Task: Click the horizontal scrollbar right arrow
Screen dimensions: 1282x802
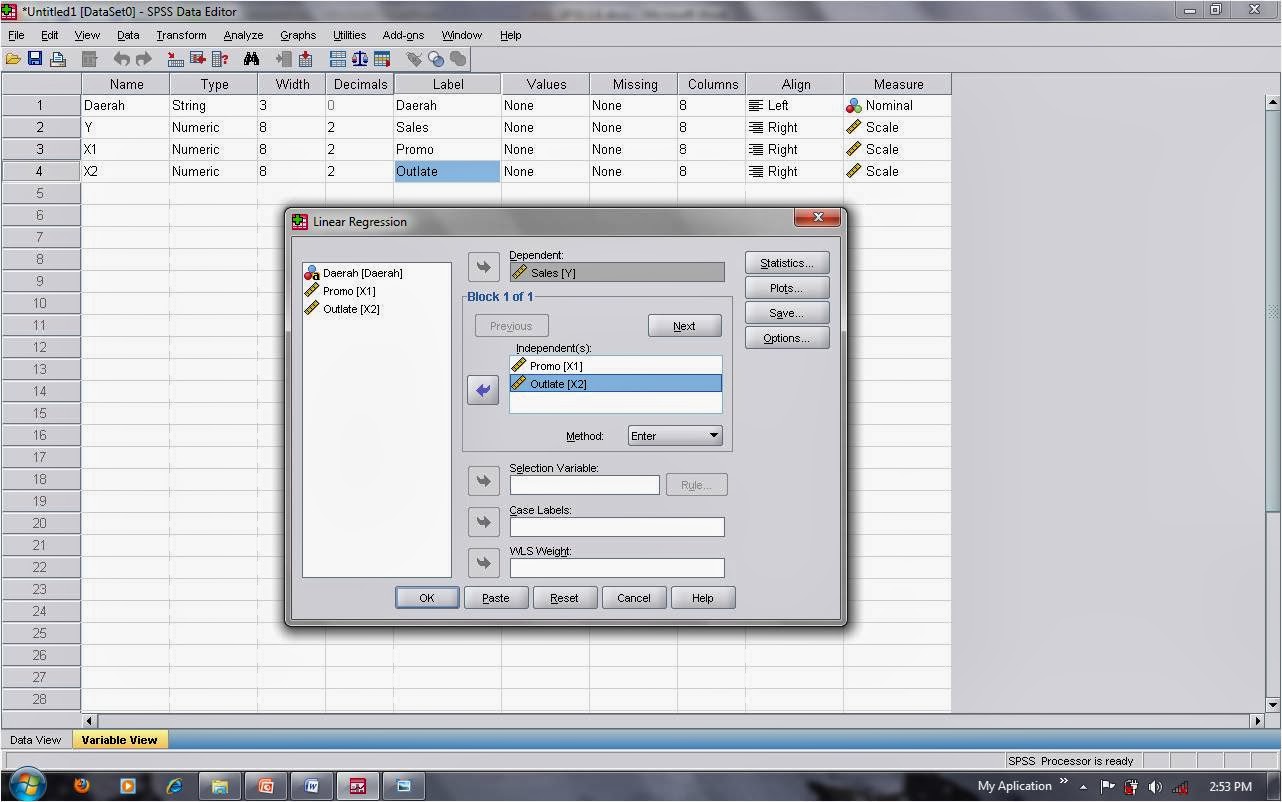Action: [x=1258, y=720]
